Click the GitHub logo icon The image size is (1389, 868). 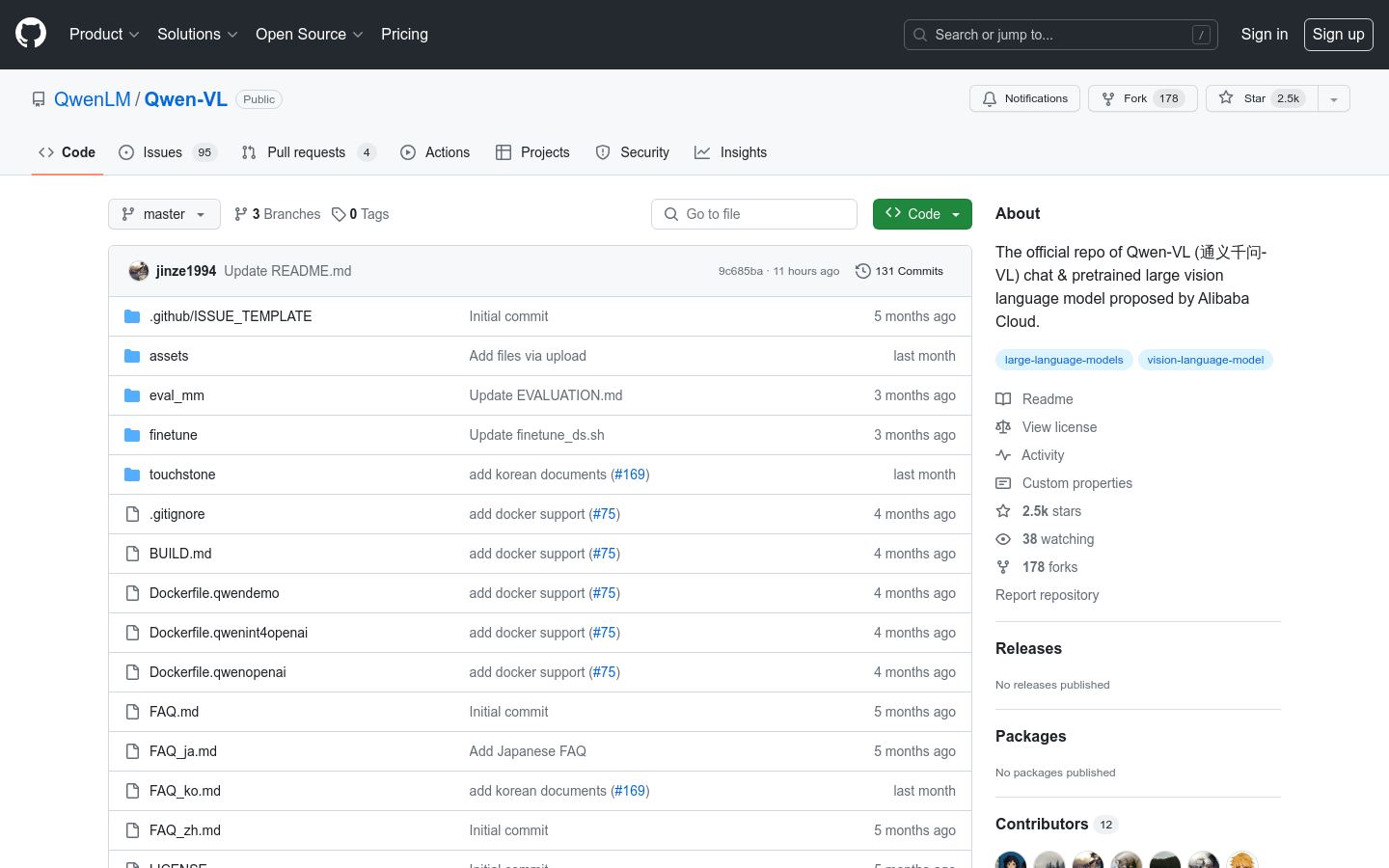31,34
